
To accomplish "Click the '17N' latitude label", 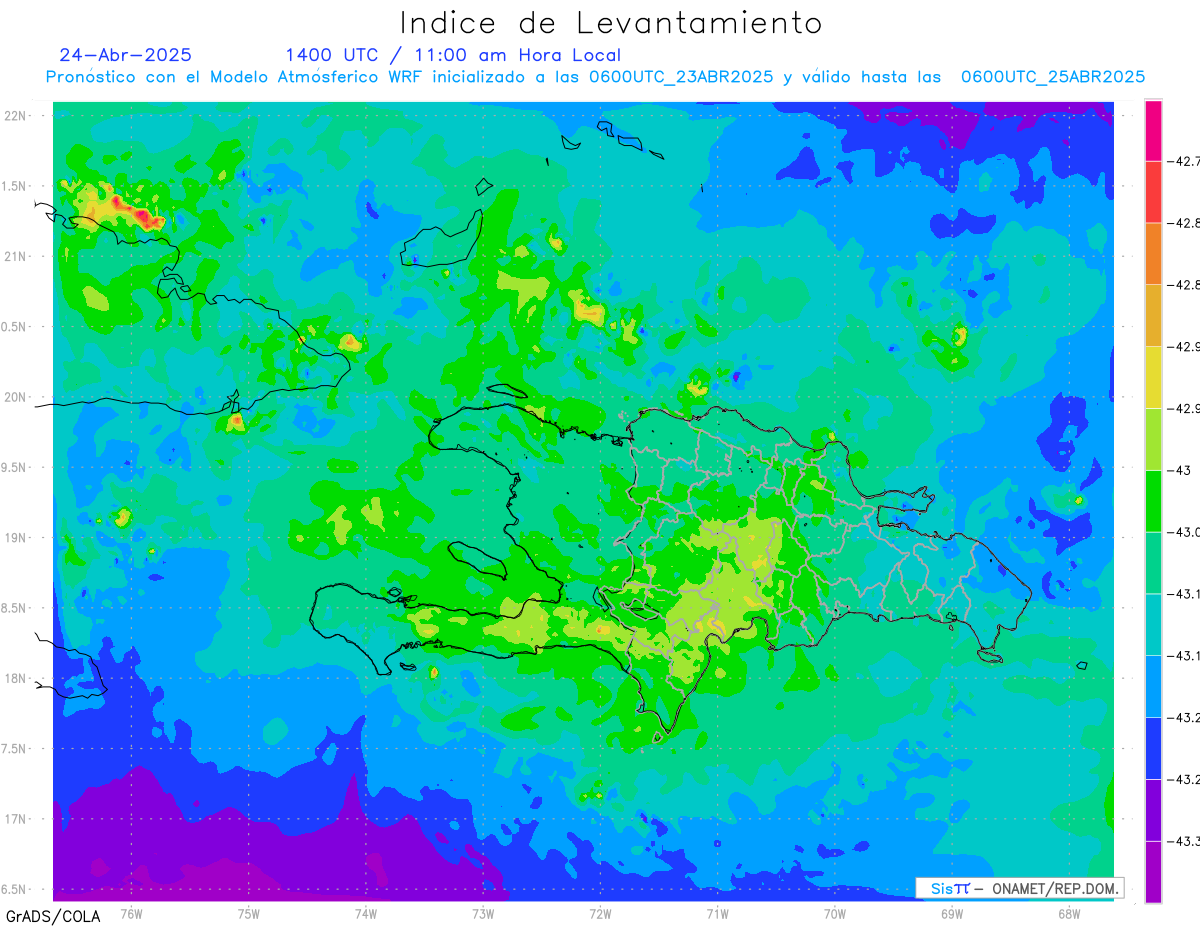I will point(17,819).
